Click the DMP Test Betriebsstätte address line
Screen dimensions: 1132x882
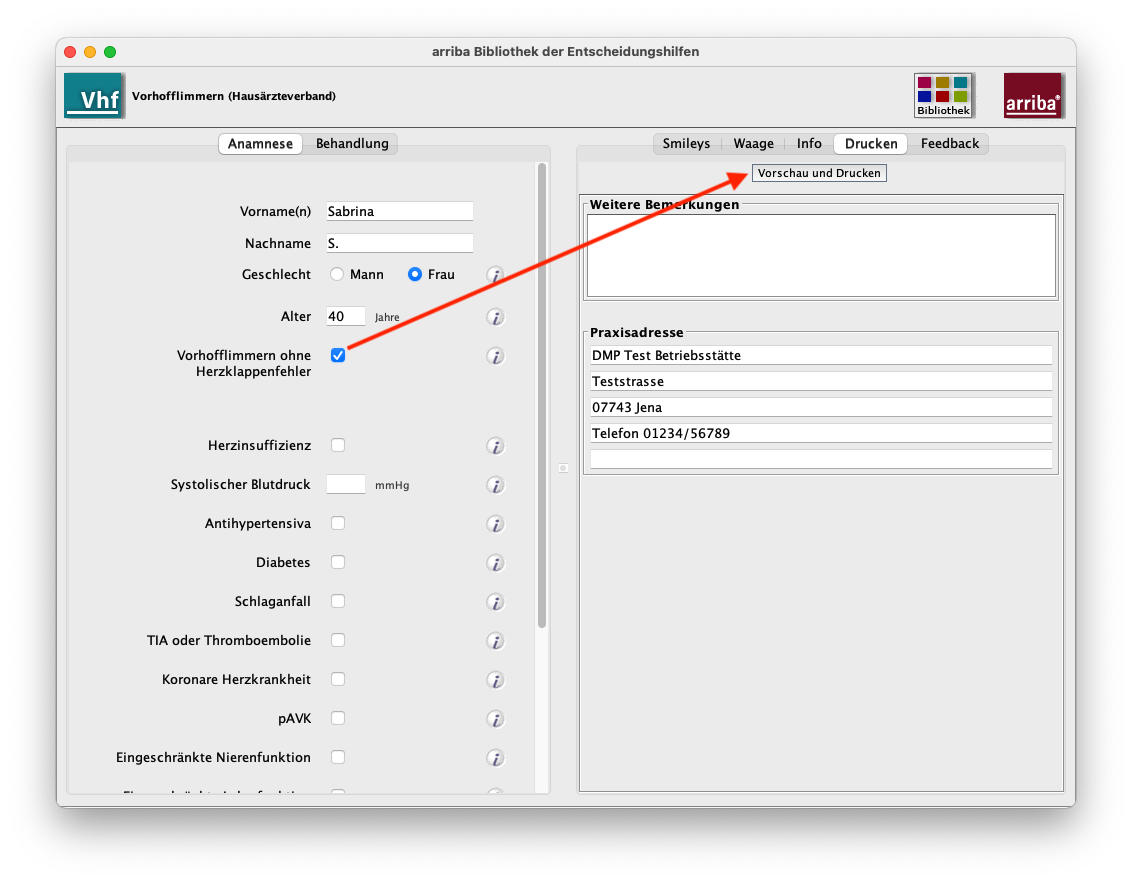pyautogui.click(x=822, y=355)
